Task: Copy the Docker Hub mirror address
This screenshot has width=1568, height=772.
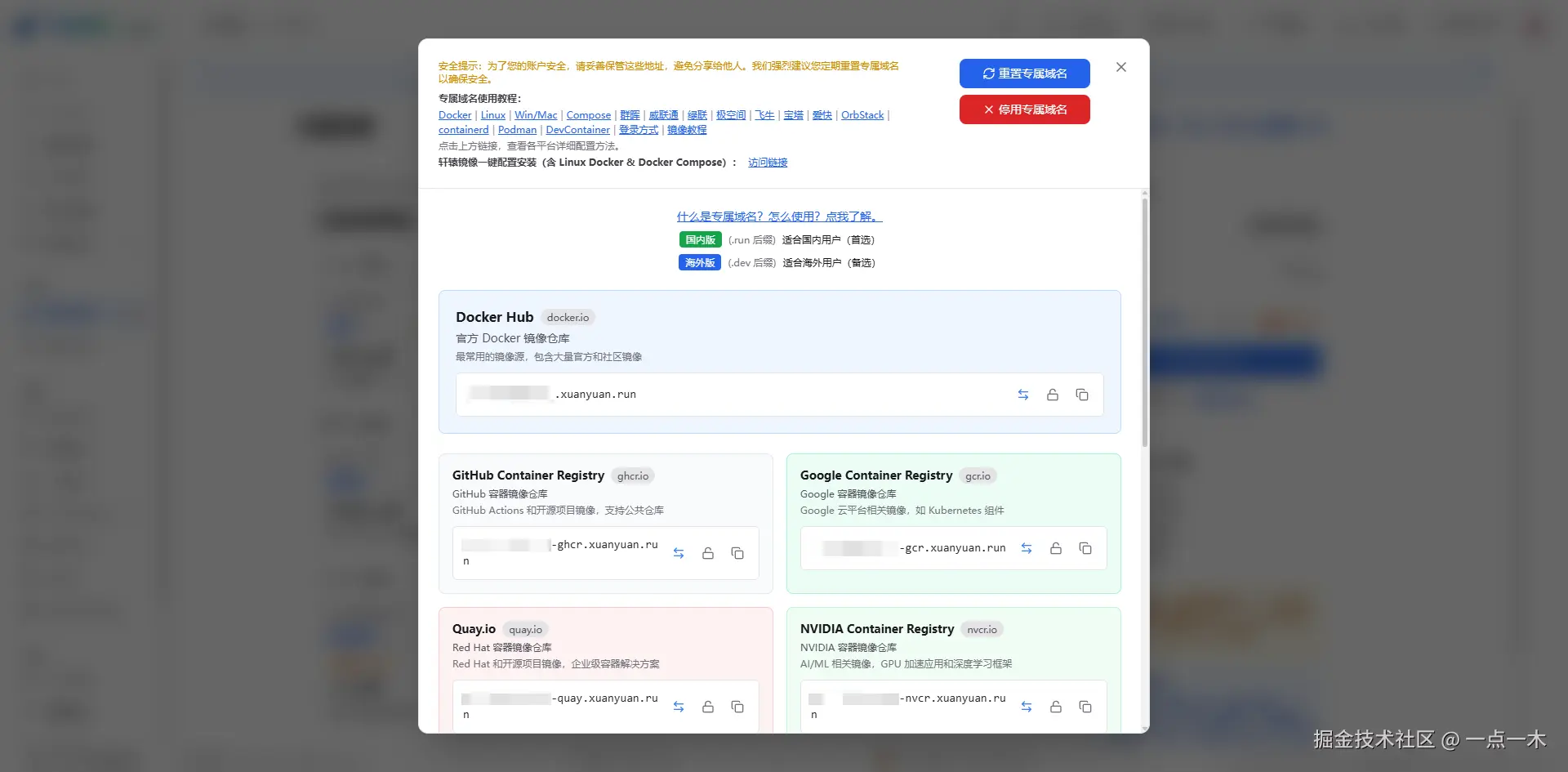Action: click(1081, 395)
